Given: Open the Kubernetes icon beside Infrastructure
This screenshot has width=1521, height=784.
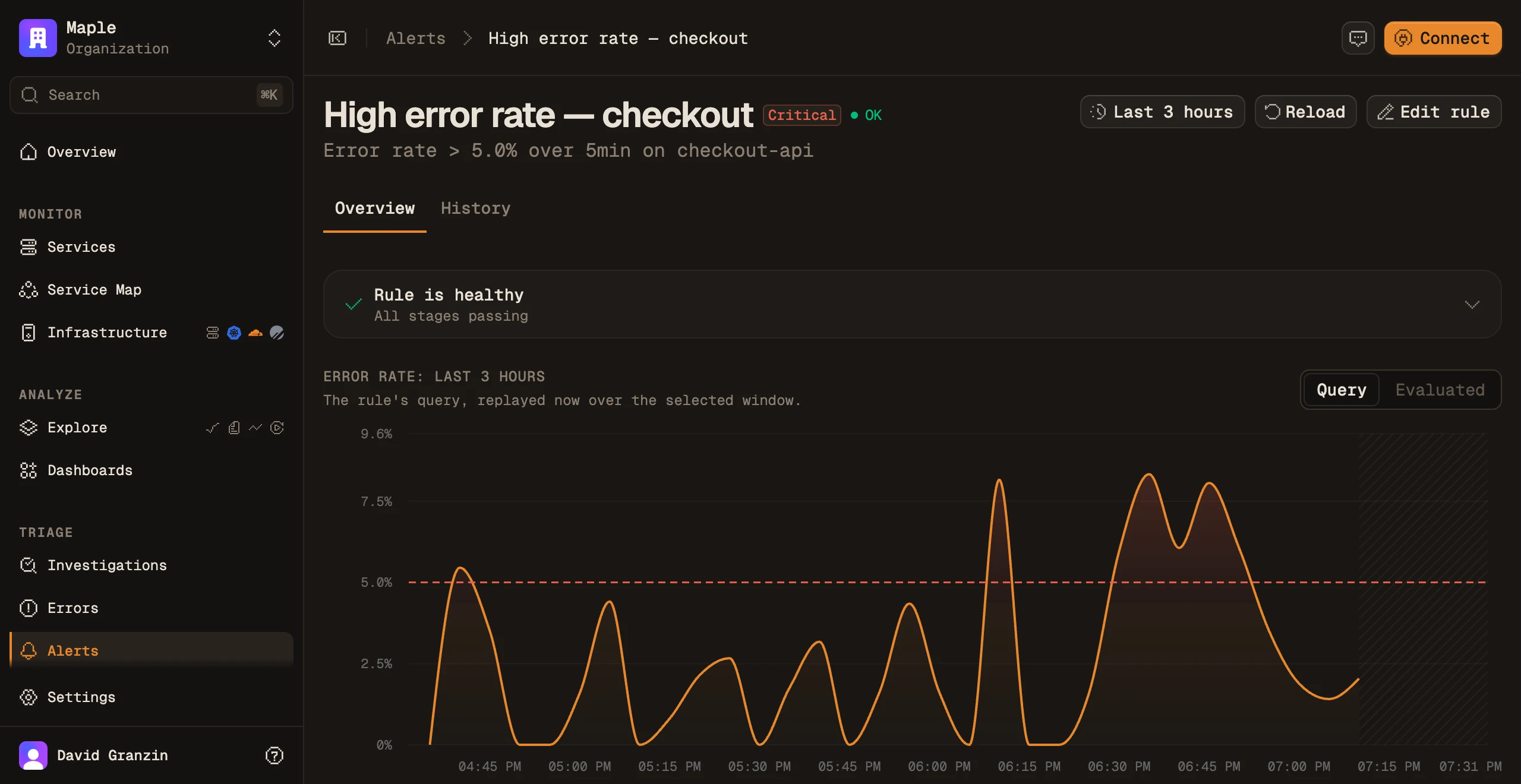Looking at the screenshot, I should (234, 333).
